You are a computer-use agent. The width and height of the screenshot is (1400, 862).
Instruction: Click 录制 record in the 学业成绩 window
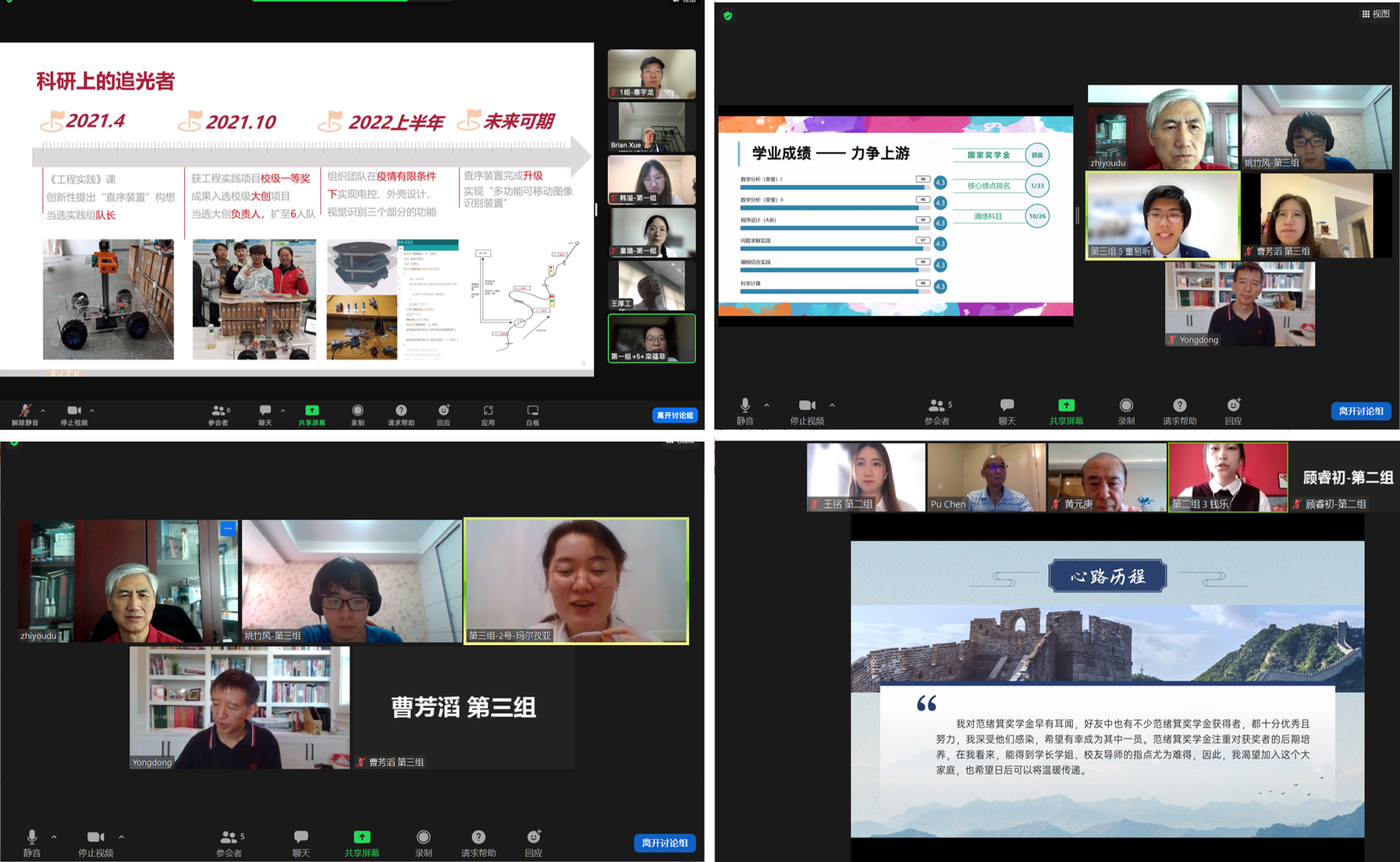(x=1126, y=411)
